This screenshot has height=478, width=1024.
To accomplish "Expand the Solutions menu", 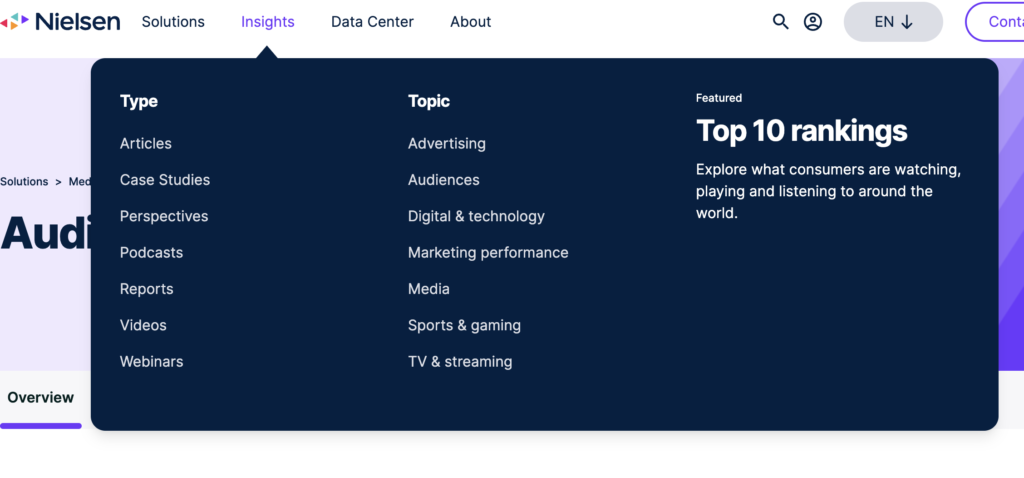I will (173, 22).
